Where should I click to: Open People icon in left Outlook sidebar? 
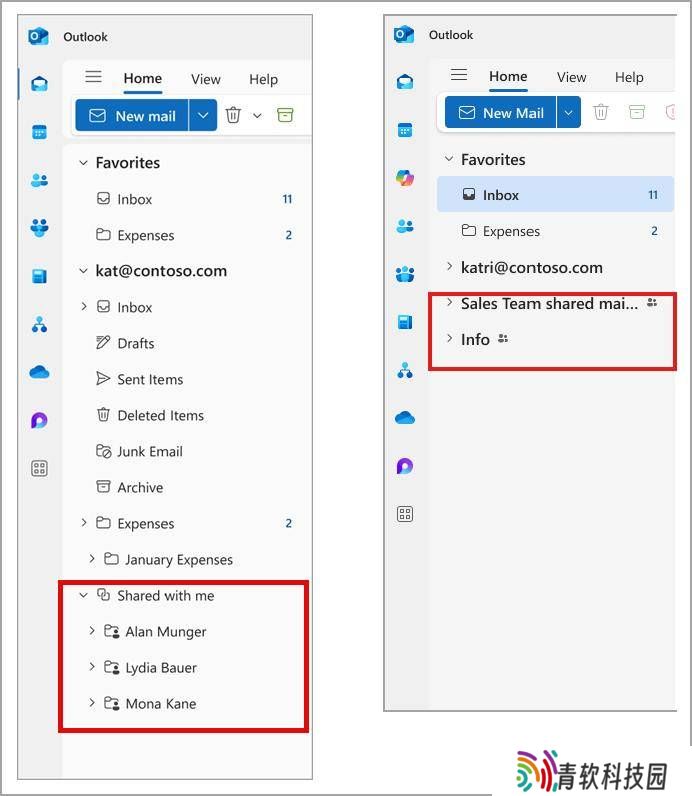40,180
